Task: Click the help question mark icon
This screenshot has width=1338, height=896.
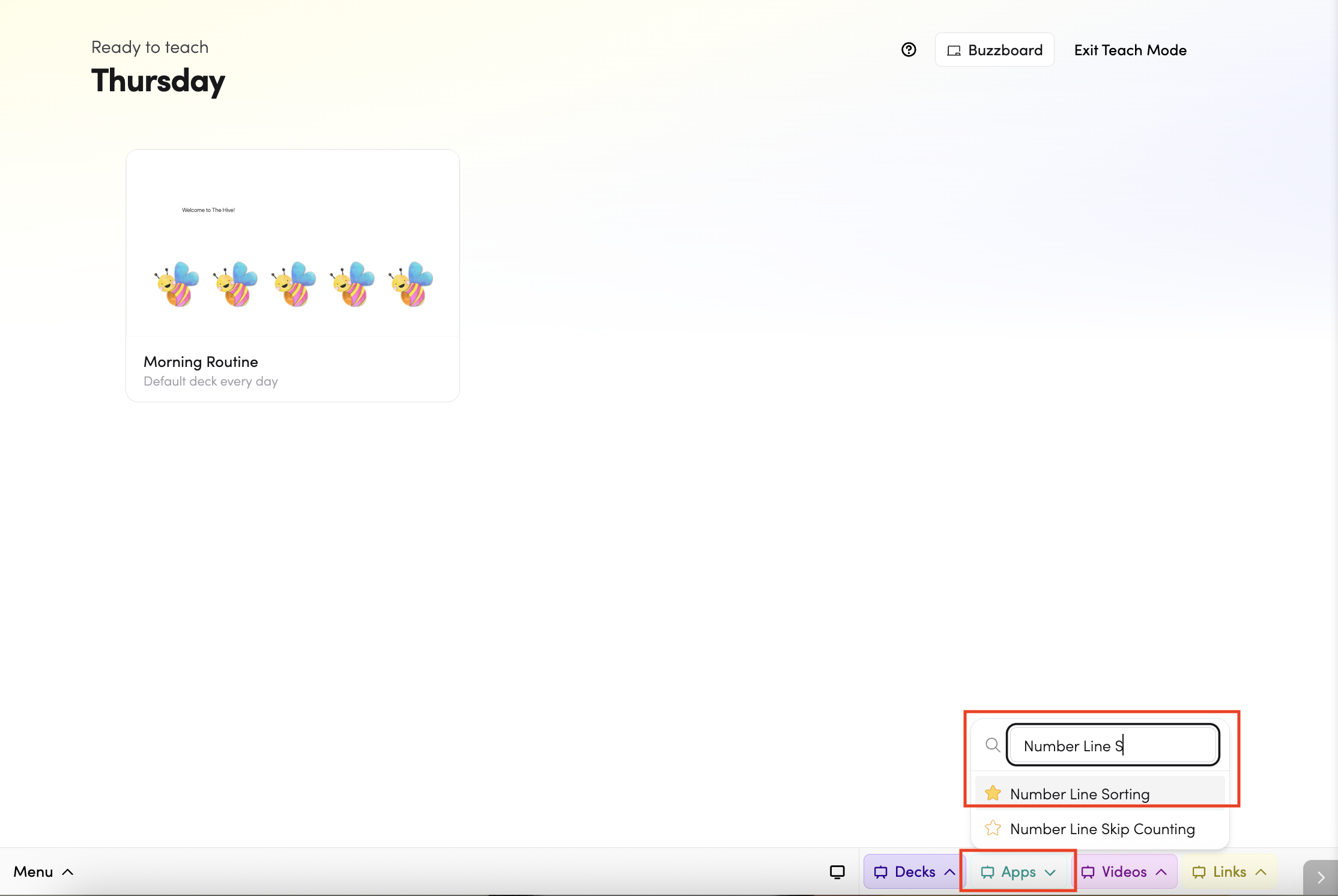Action: coord(909,50)
